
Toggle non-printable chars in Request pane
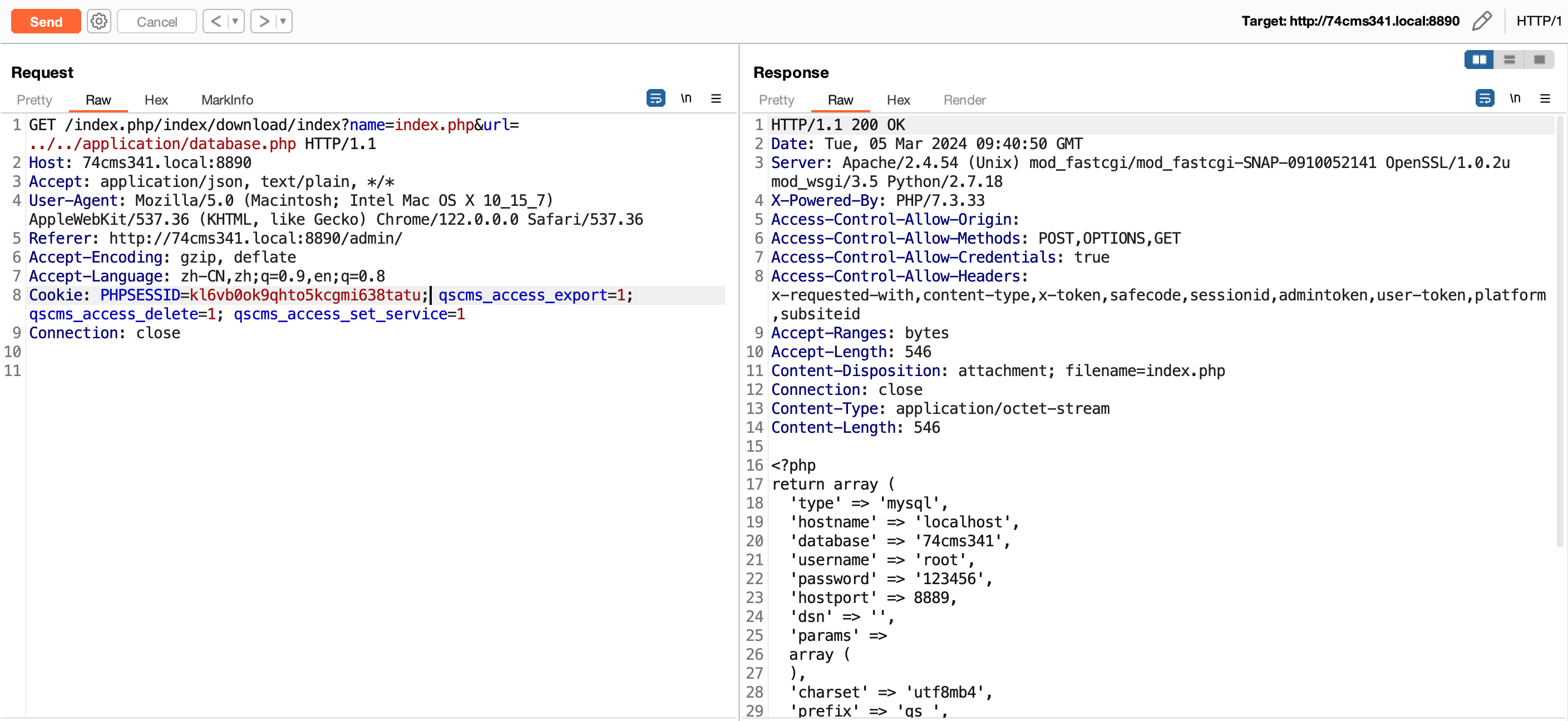[x=686, y=98]
